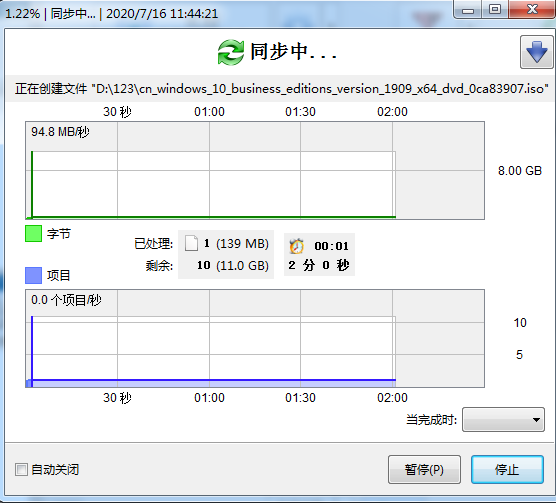
Task: Click the 暂停(P) button
Action: pyautogui.click(x=424, y=470)
